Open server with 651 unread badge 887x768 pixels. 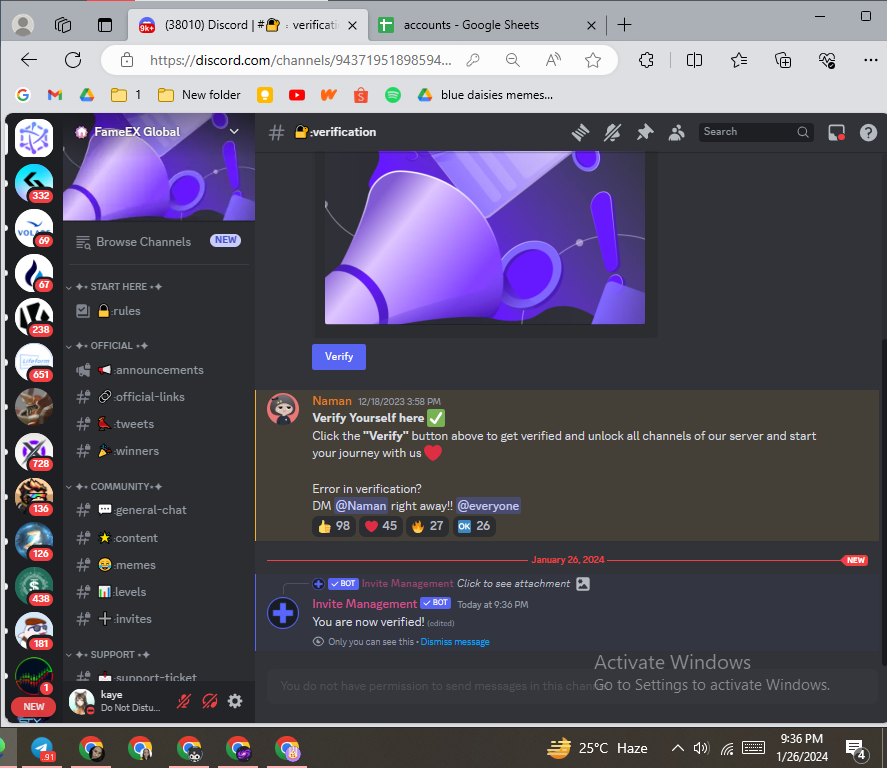pos(34,362)
